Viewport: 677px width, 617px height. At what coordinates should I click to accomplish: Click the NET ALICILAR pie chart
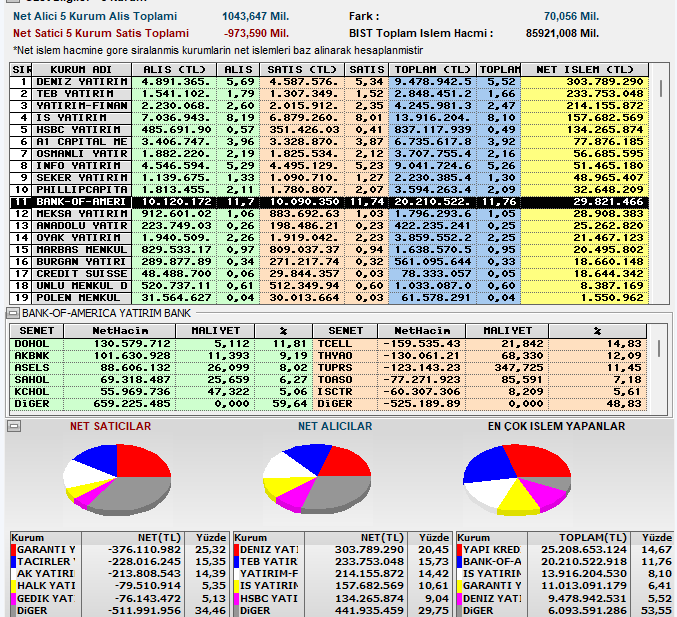click(317, 478)
